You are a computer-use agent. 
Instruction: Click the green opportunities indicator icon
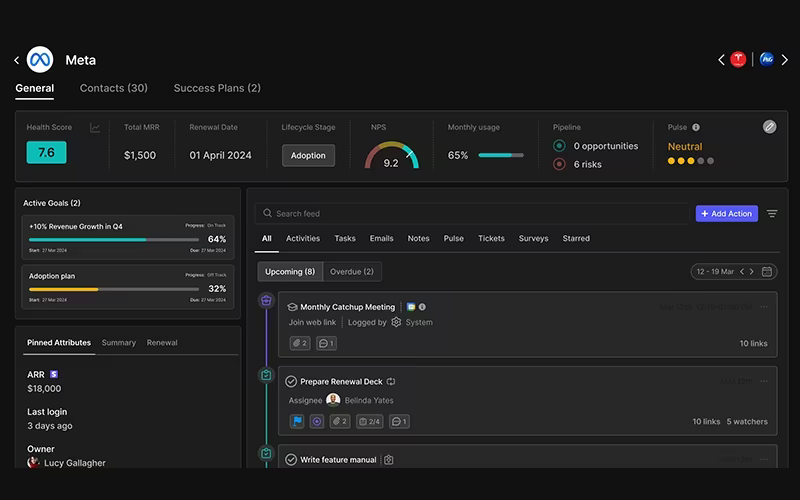pyautogui.click(x=559, y=146)
